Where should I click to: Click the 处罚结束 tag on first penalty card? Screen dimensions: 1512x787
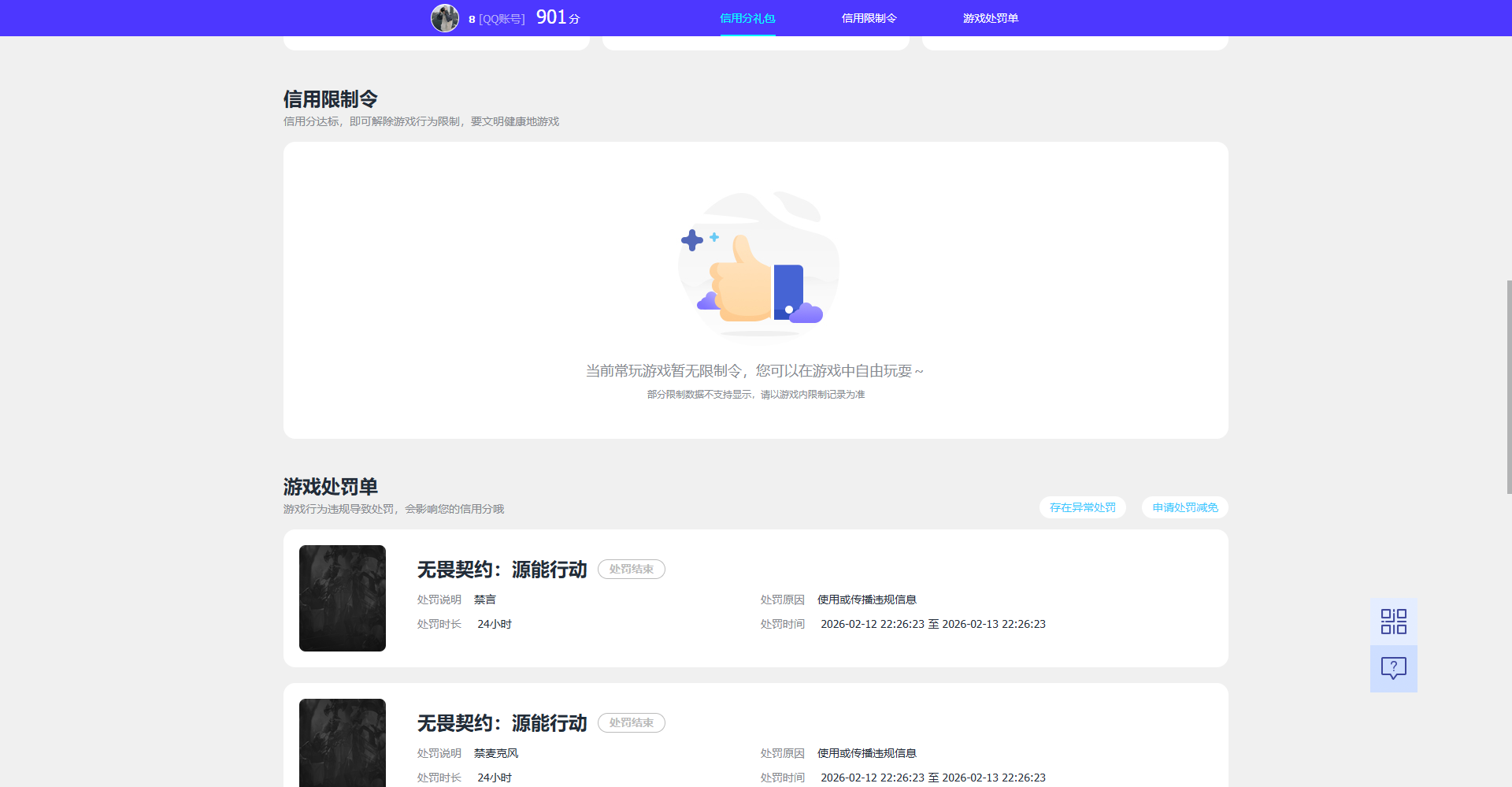(631, 569)
